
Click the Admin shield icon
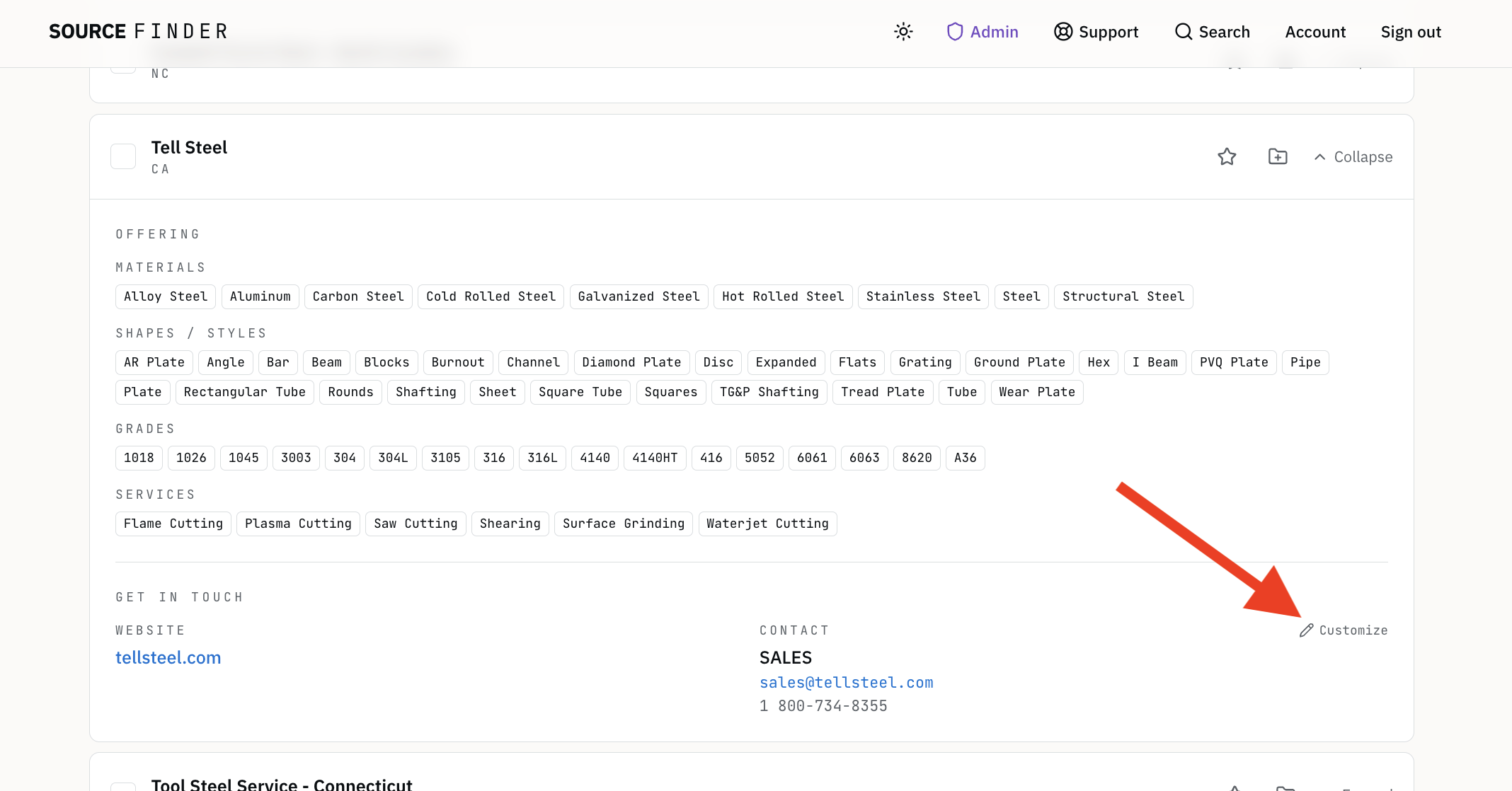[x=955, y=32]
